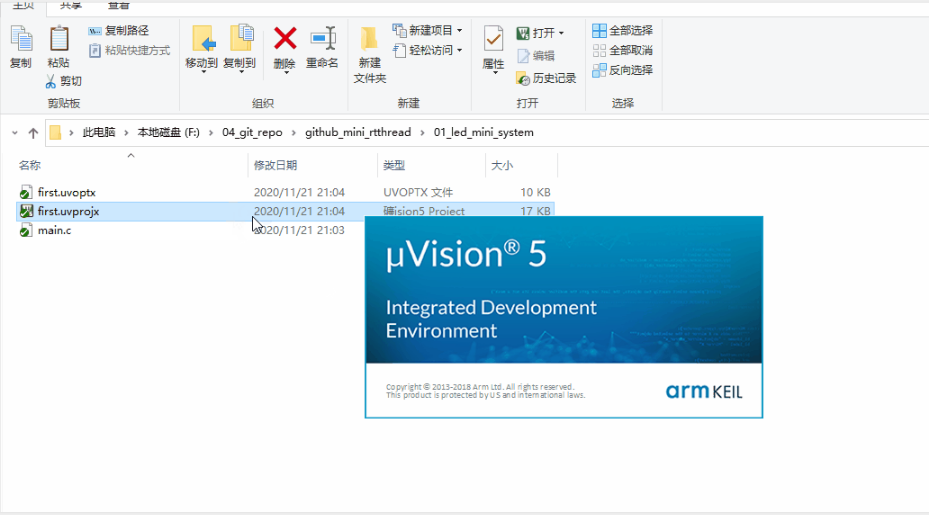Select file first.uvoptx
Viewport: 929px width, 515px height.
[66, 193]
